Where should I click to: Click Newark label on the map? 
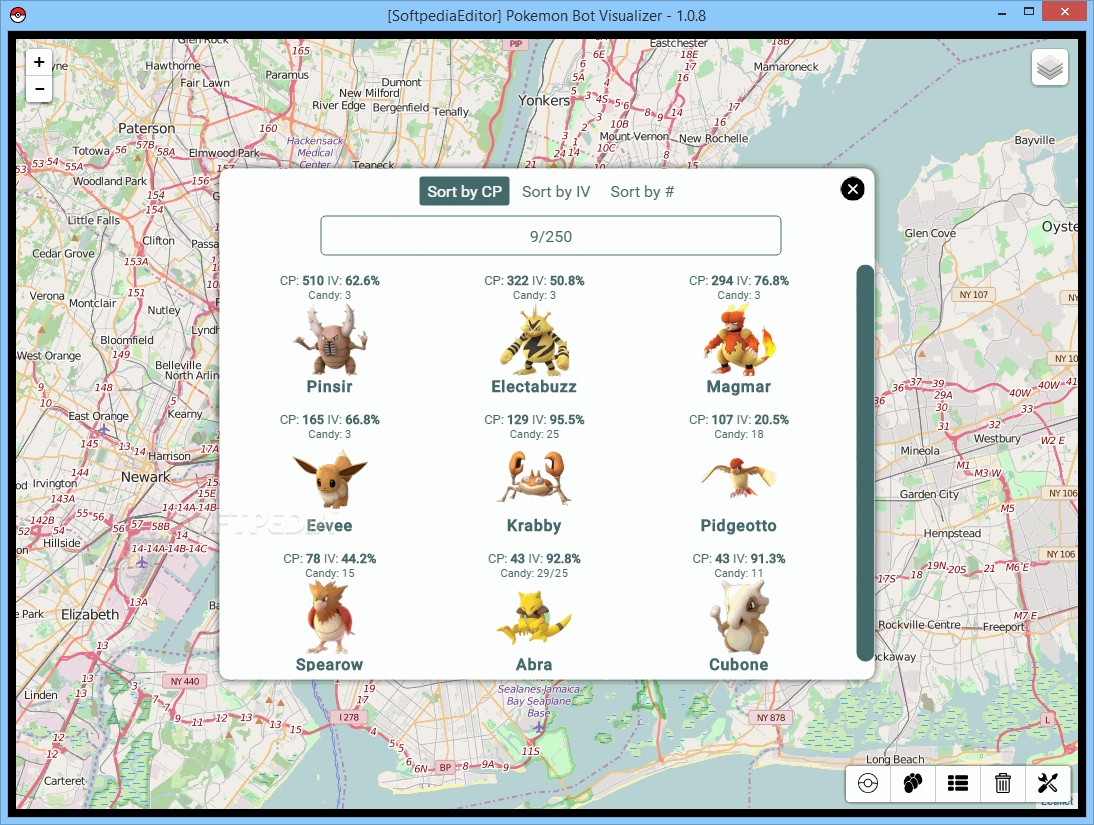click(x=146, y=477)
